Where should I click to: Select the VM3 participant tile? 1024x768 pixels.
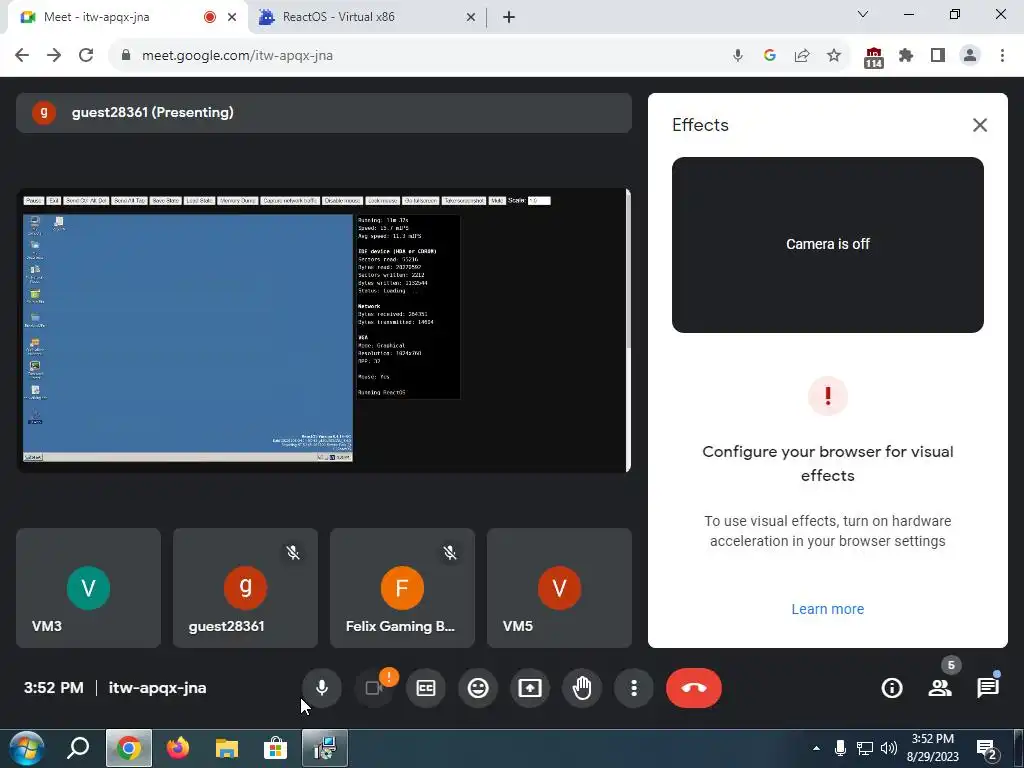pyautogui.click(x=88, y=588)
